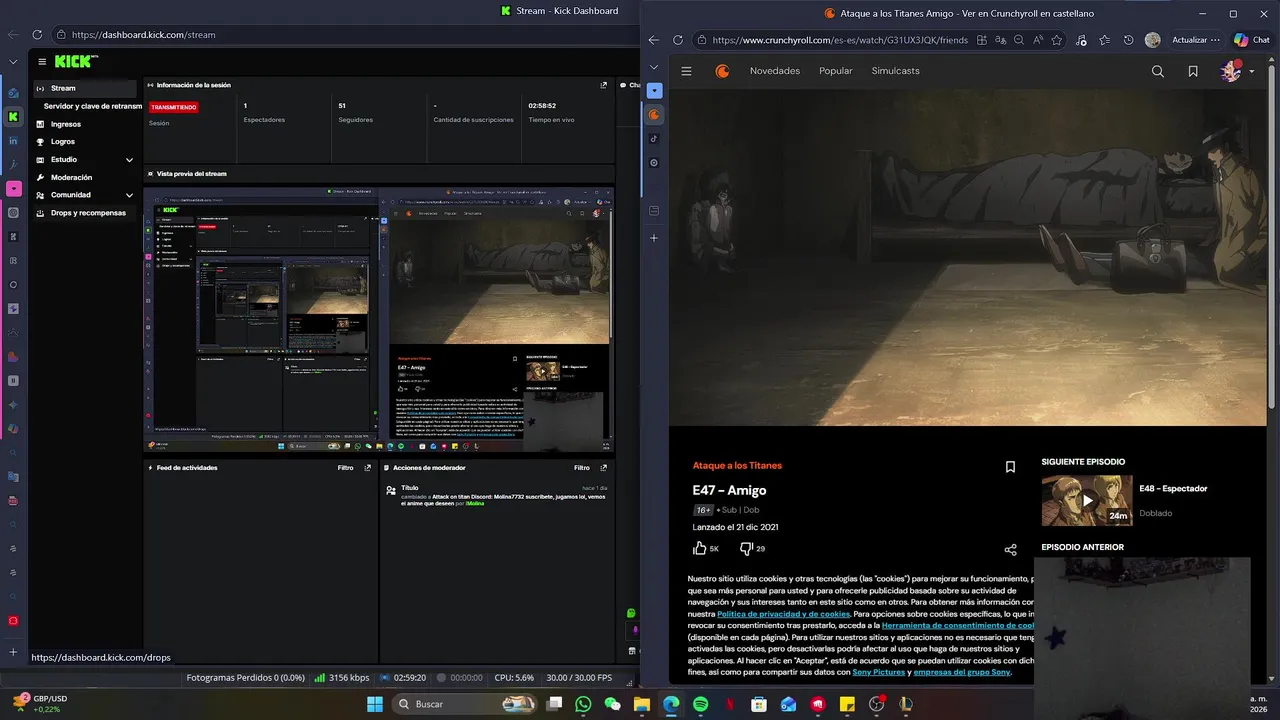
Task: Pop out the Feed de actividades panel
Action: pyautogui.click(x=367, y=467)
